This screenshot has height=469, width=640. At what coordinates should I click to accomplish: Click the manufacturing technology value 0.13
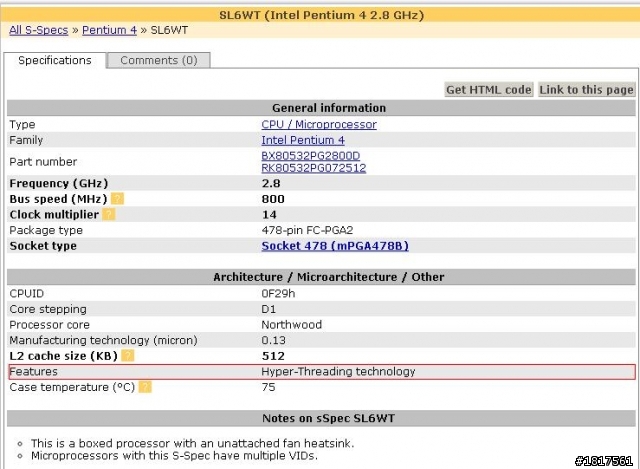coord(273,340)
